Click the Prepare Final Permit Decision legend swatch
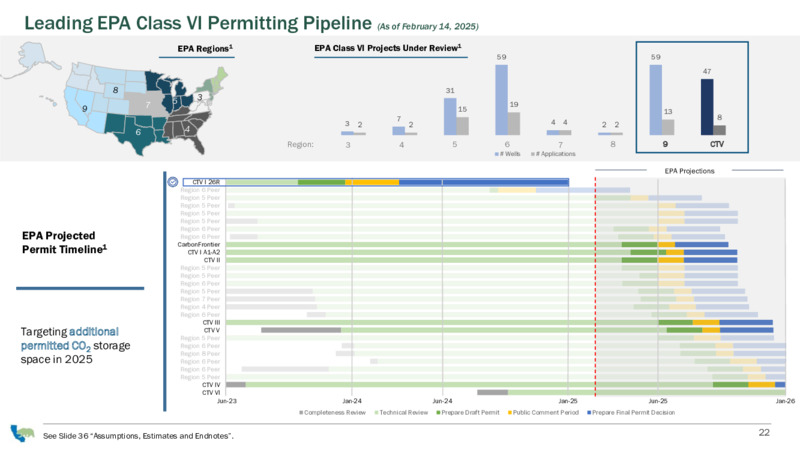The image size is (800, 450). (589, 412)
